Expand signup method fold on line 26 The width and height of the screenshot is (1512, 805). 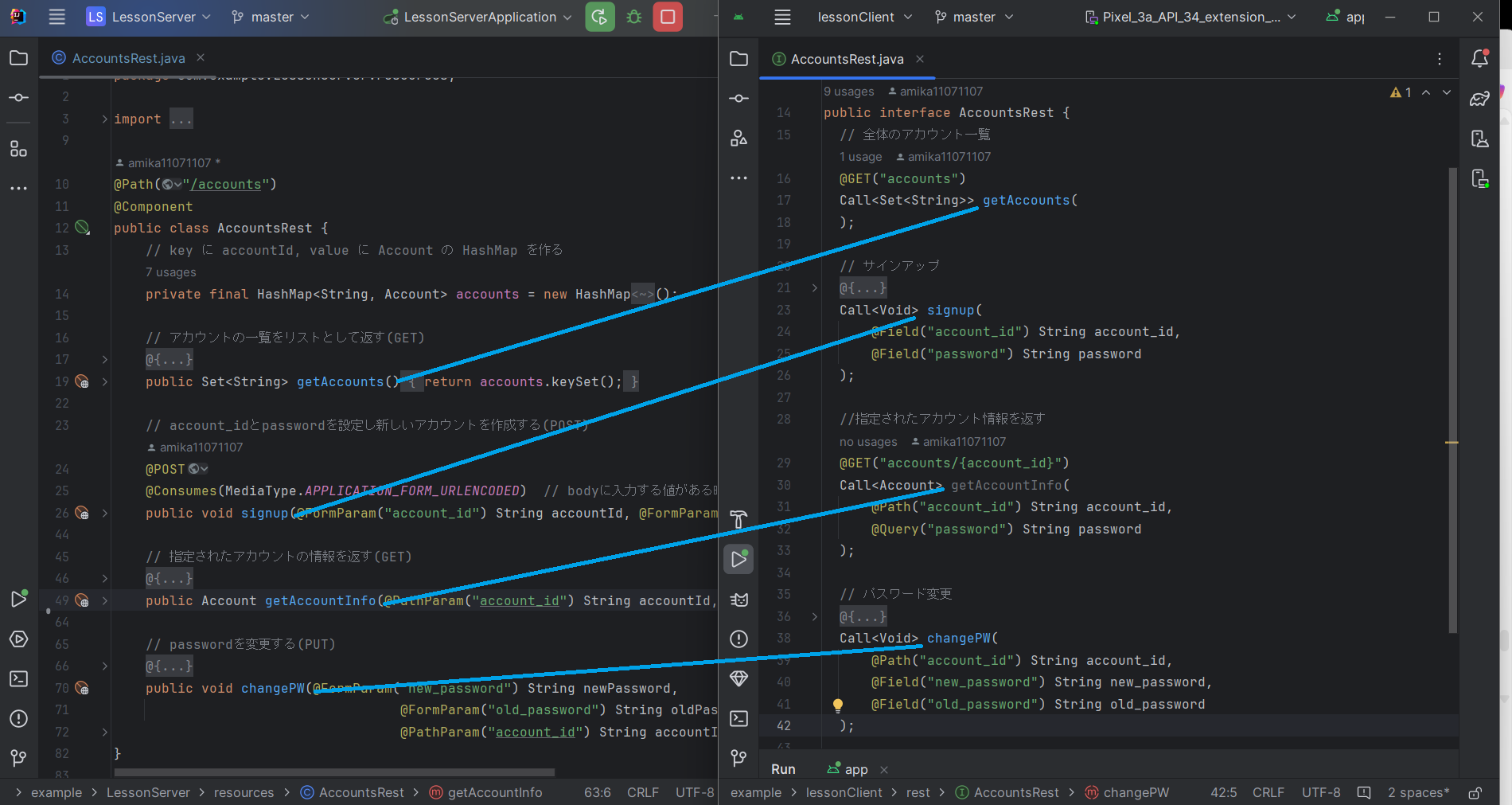click(x=104, y=513)
